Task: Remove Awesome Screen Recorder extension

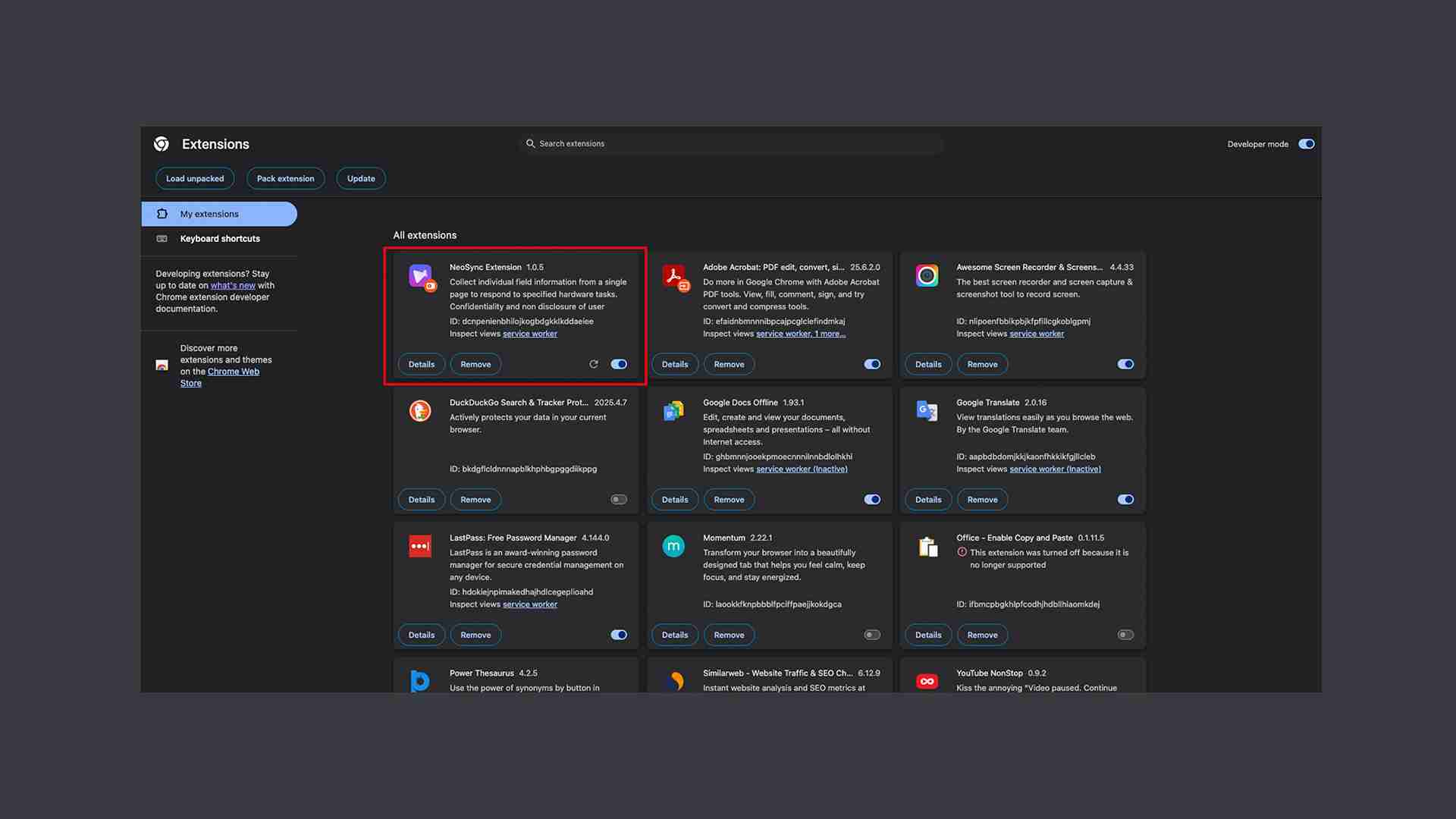Action: pyautogui.click(x=982, y=364)
